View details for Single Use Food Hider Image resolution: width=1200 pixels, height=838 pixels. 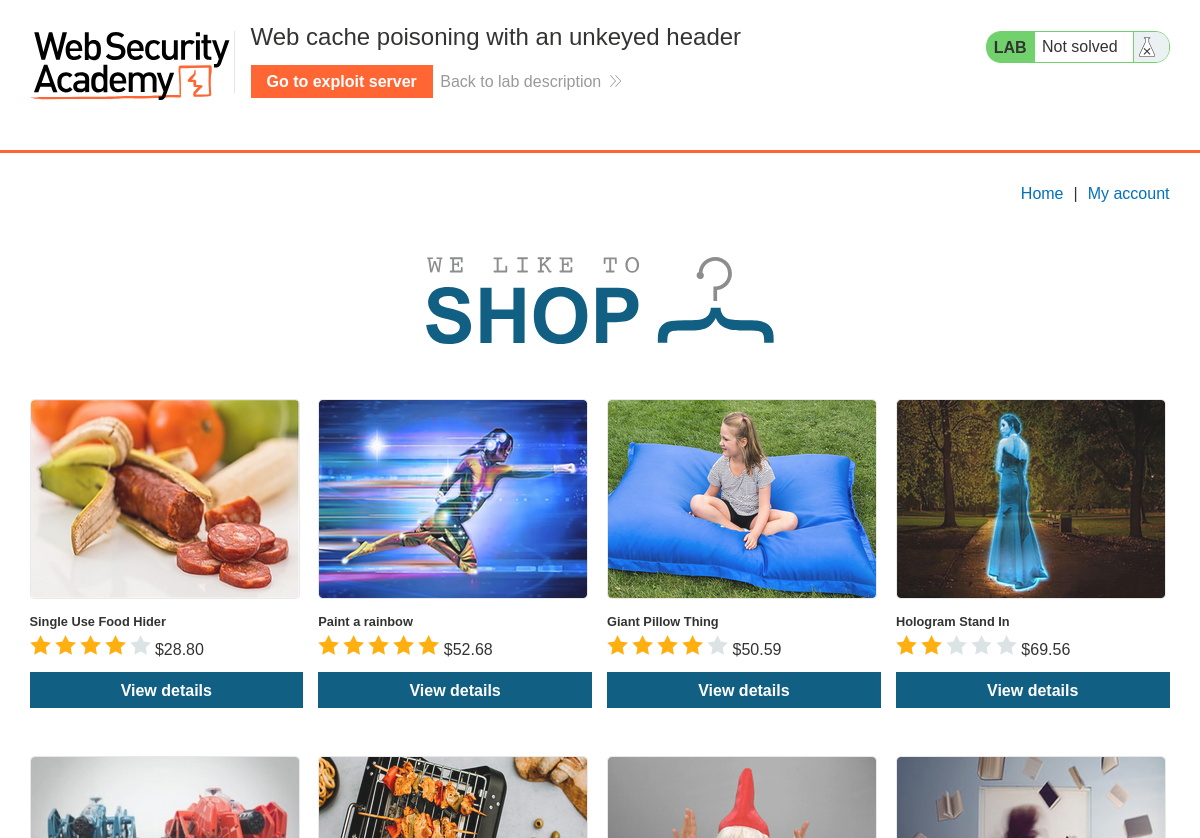coord(166,690)
